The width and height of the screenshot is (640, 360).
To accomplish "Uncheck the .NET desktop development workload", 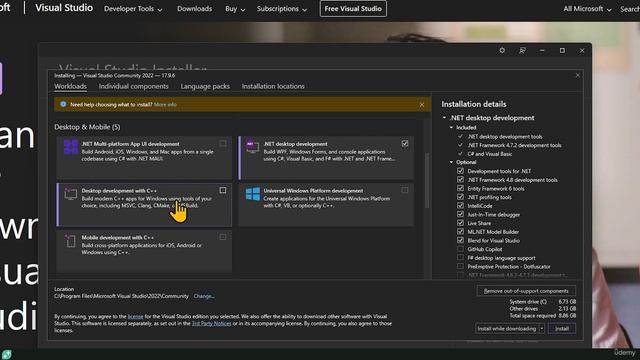I will [404, 143].
